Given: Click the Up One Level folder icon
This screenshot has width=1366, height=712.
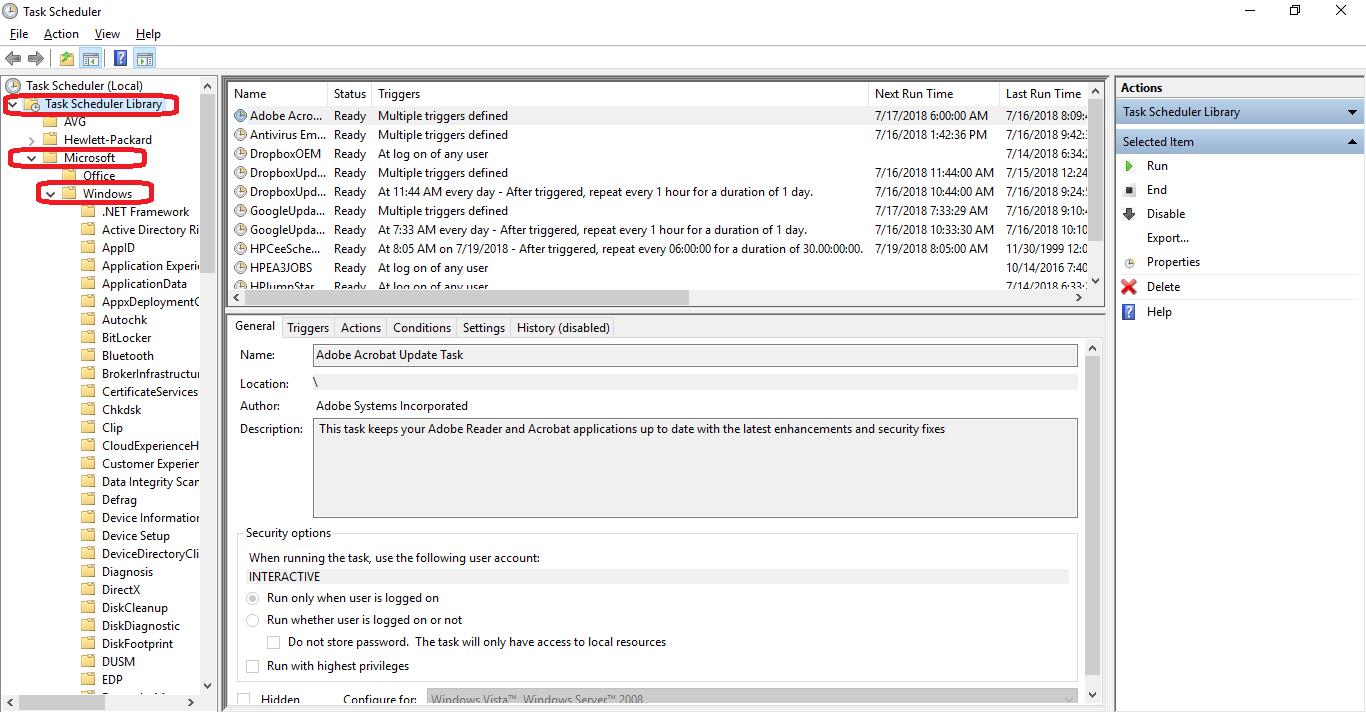Looking at the screenshot, I should [x=66, y=59].
